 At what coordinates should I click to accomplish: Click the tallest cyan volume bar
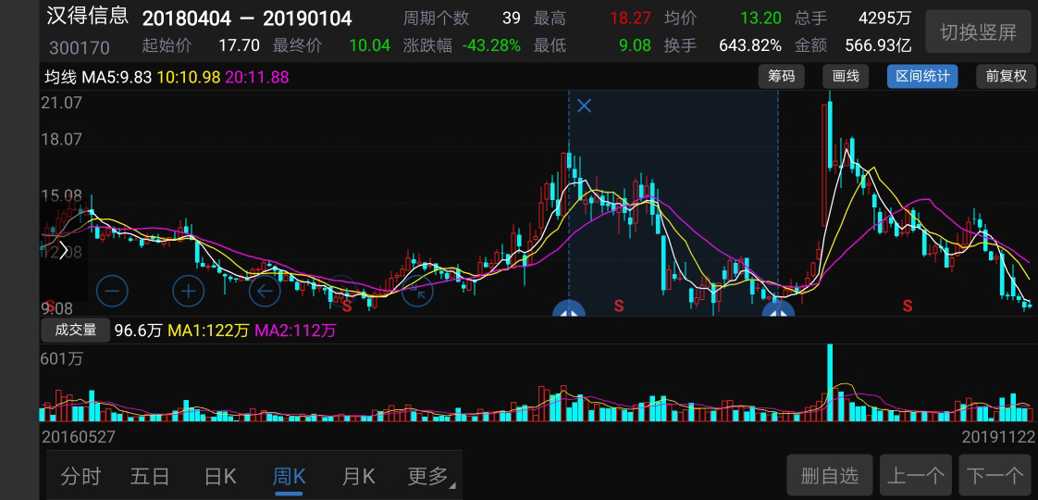click(830, 382)
